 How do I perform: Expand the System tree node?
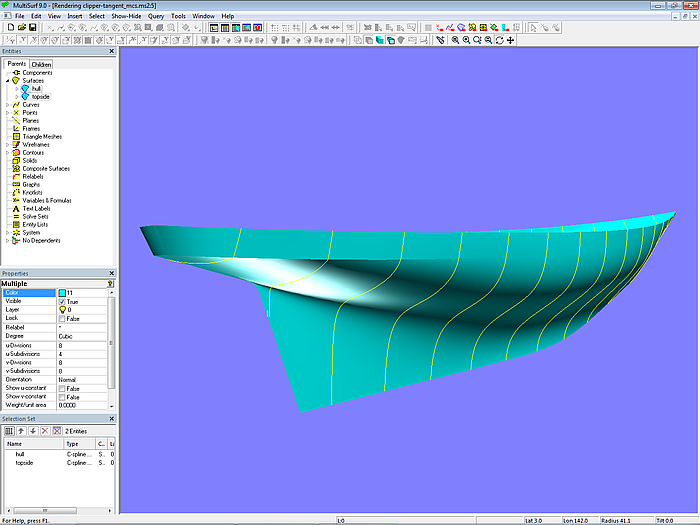(x=8, y=233)
